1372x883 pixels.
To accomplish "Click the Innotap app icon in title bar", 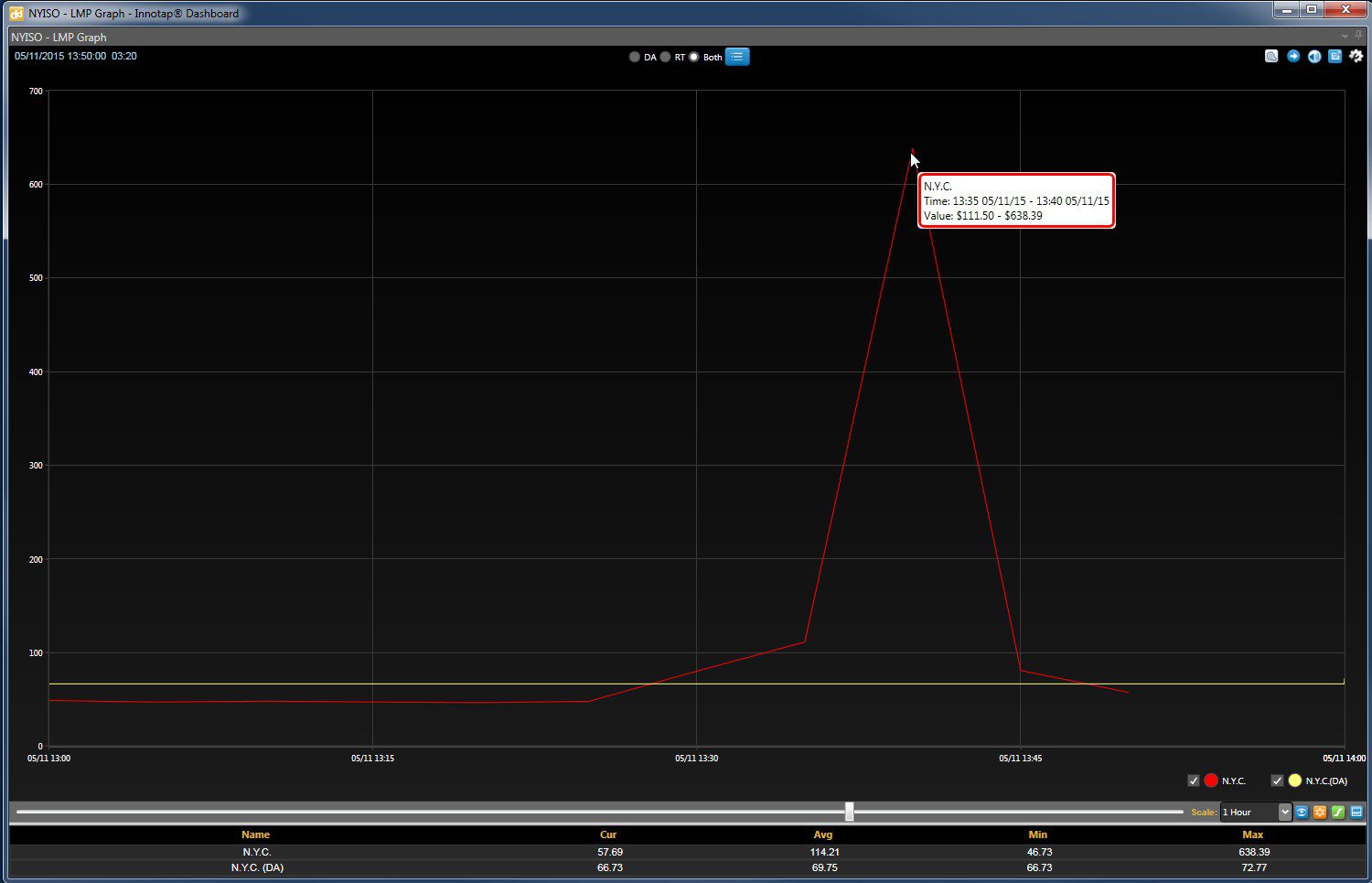I will tap(16, 13).
